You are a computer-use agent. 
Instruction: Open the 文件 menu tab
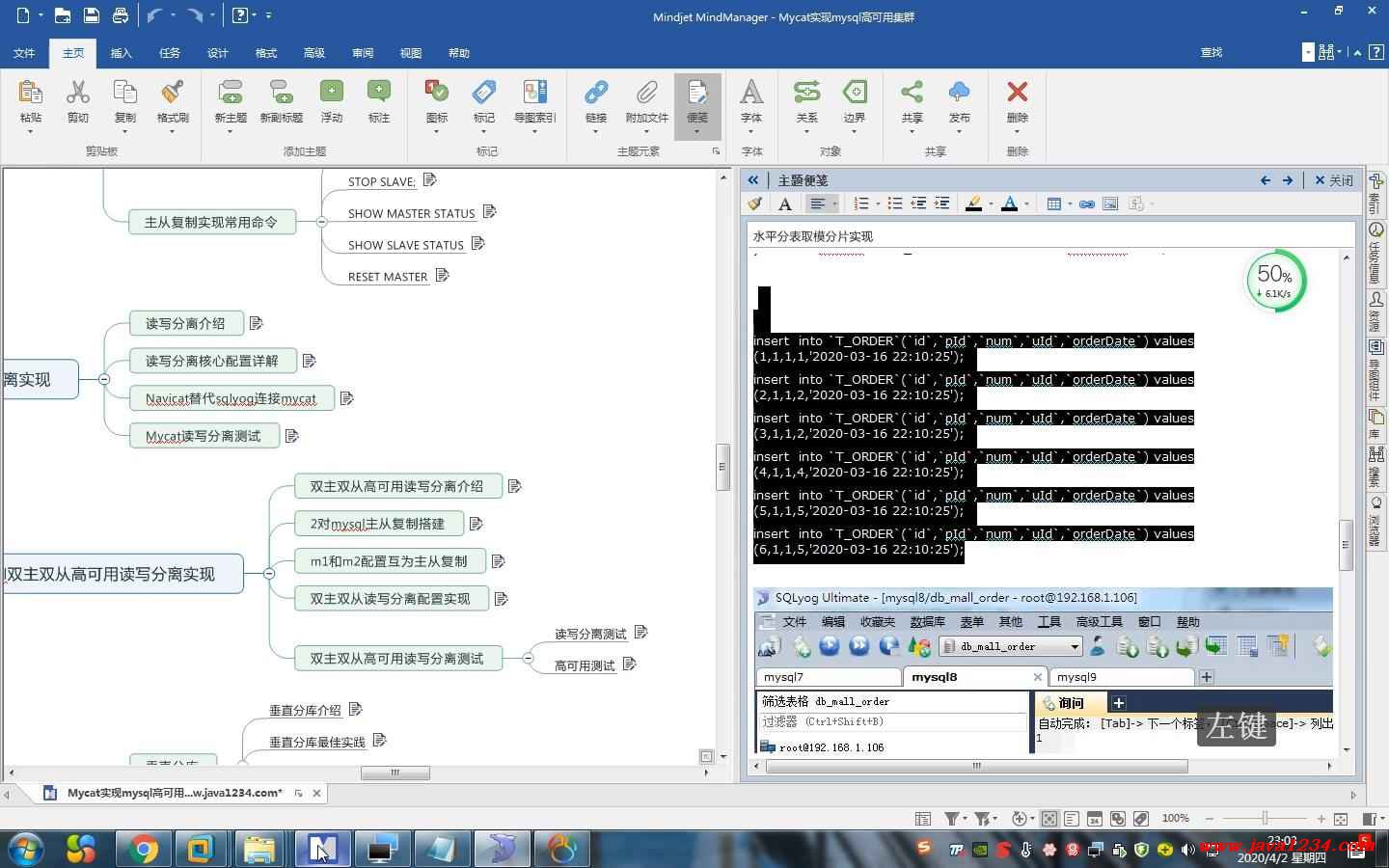pos(25,53)
